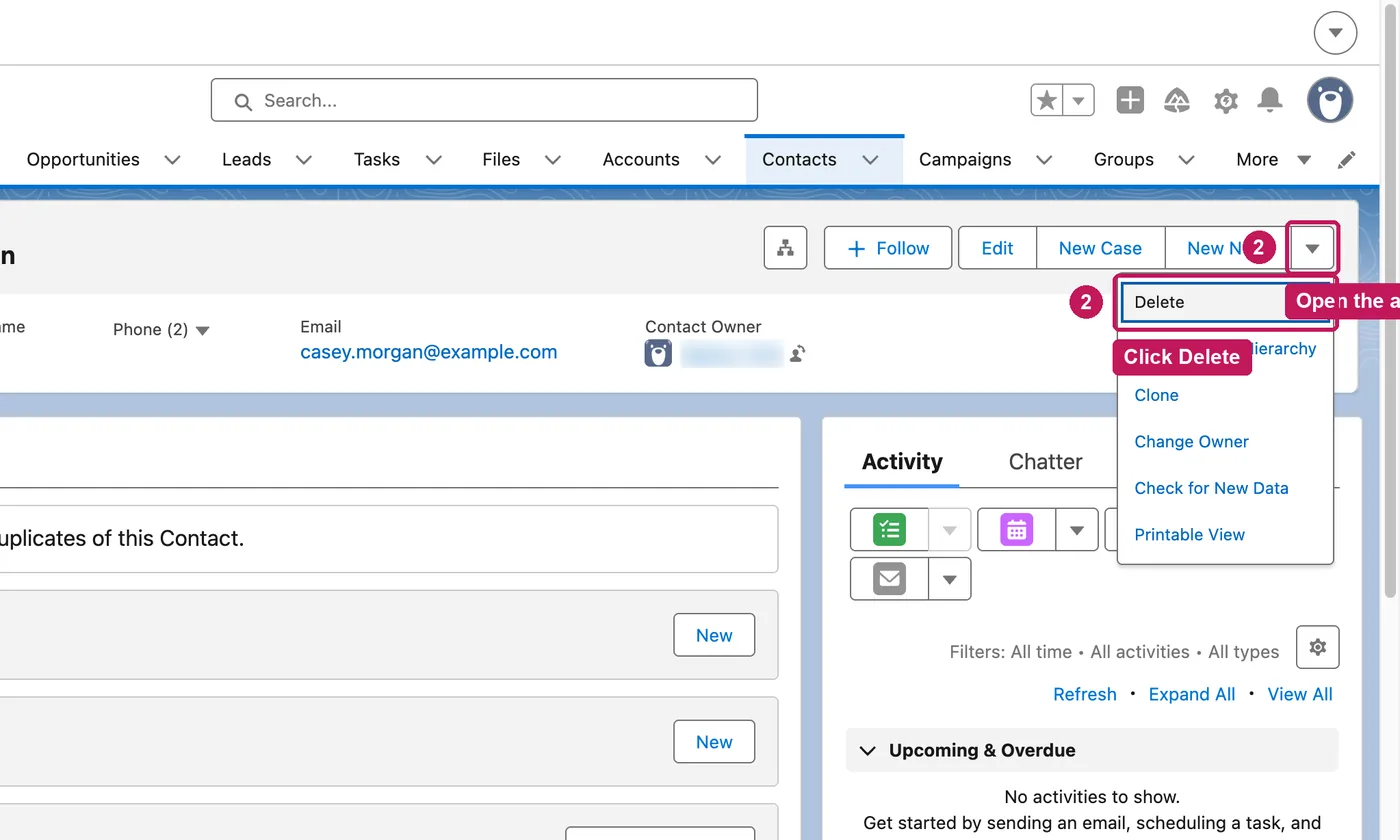This screenshot has width=1400, height=840.
Task: Expand the Phone (2) dropdown
Action: [202, 330]
